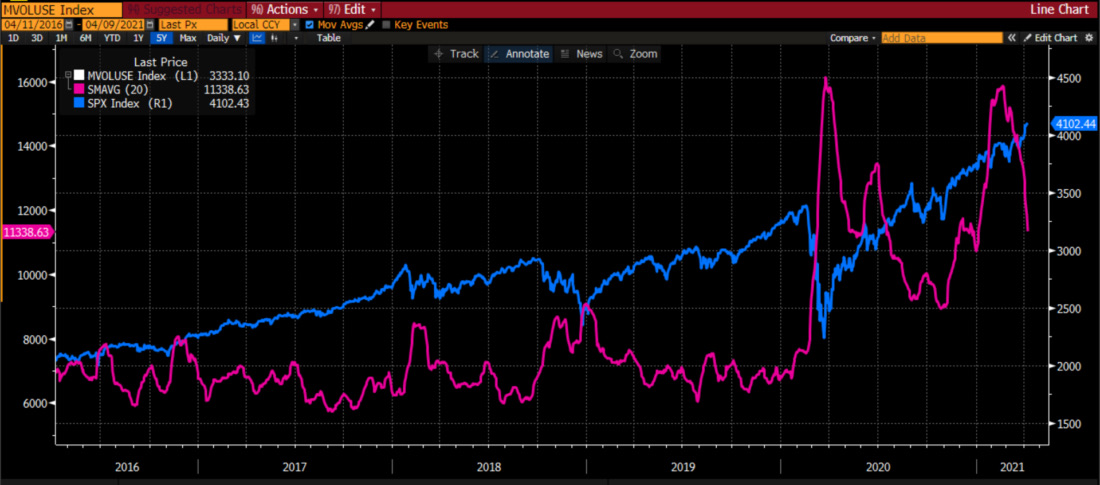Open the Actions menu
The width and height of the screenshot is (1100, 485).
pyautogui.click(x=285, y=9)
